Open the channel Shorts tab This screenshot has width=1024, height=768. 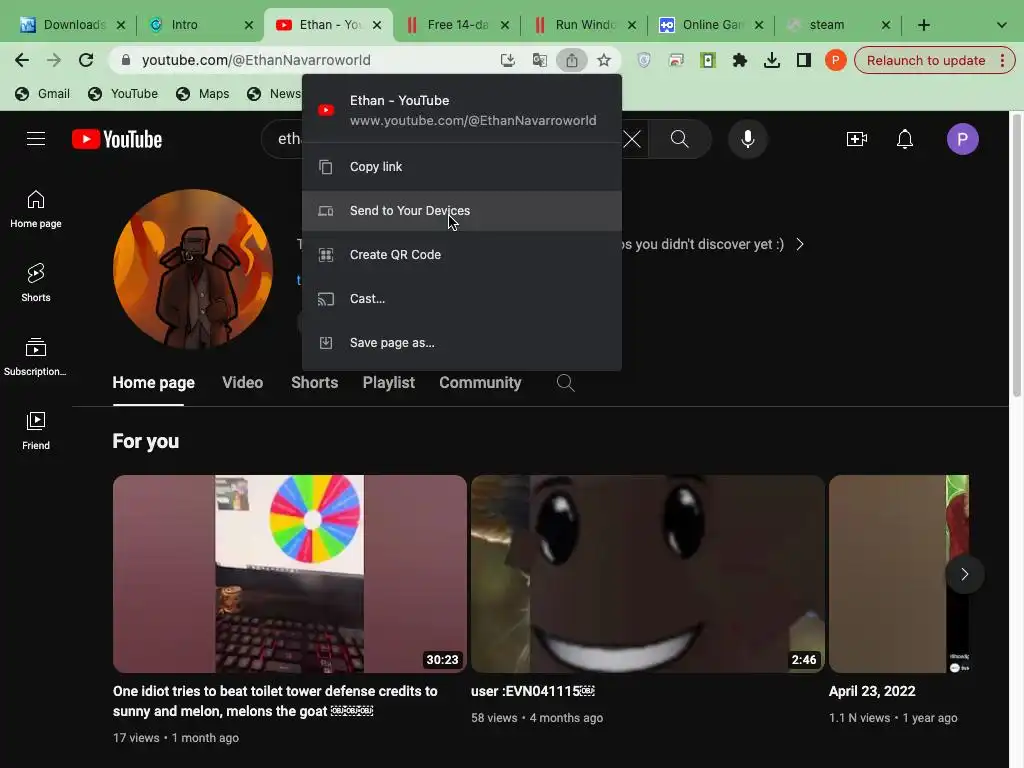(x=314, y=383)
